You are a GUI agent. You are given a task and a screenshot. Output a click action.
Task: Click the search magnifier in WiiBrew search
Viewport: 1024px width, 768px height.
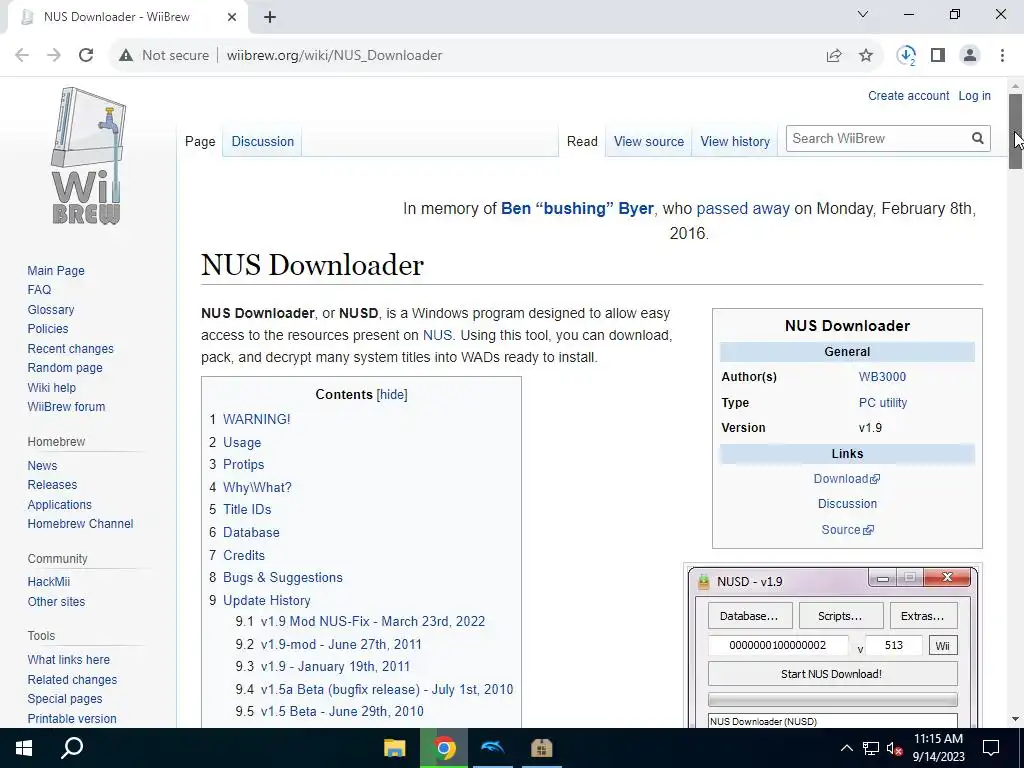tap(978, 138)
